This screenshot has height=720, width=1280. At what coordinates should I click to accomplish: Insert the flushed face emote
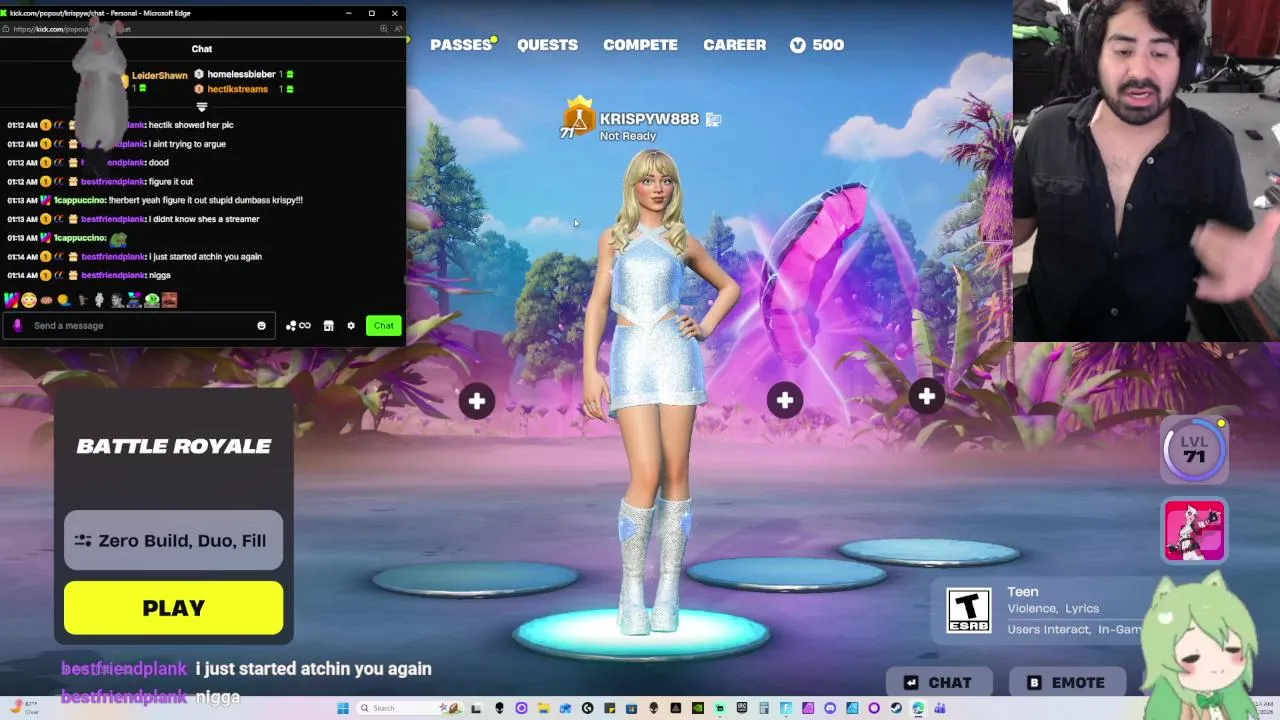(28, 300)
